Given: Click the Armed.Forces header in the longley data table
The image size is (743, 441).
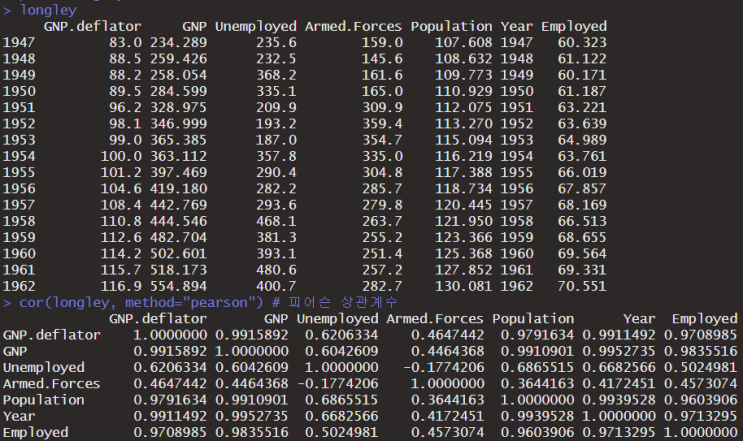Looking at the screenshot, I should click(x=353, y=27).
